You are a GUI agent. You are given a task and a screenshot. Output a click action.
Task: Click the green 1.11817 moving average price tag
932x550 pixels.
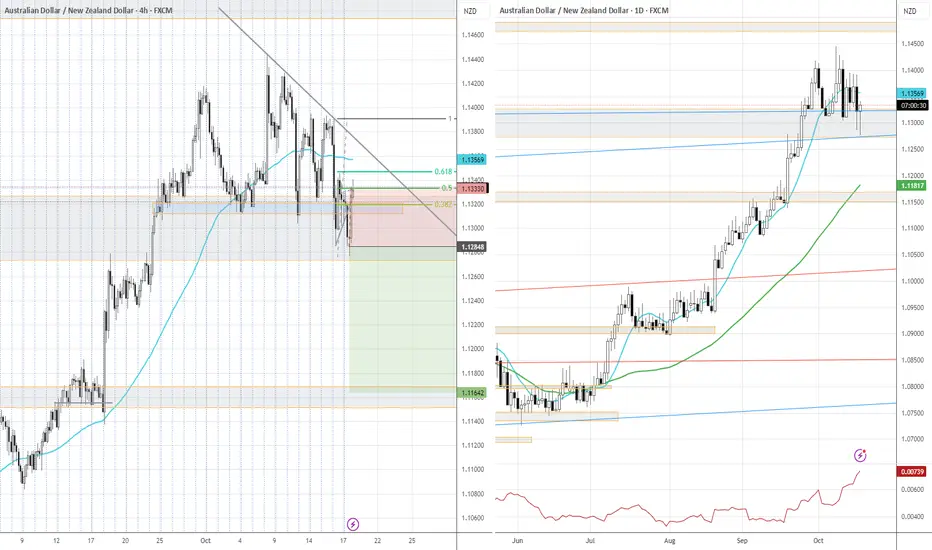click(x=912, y=186)
